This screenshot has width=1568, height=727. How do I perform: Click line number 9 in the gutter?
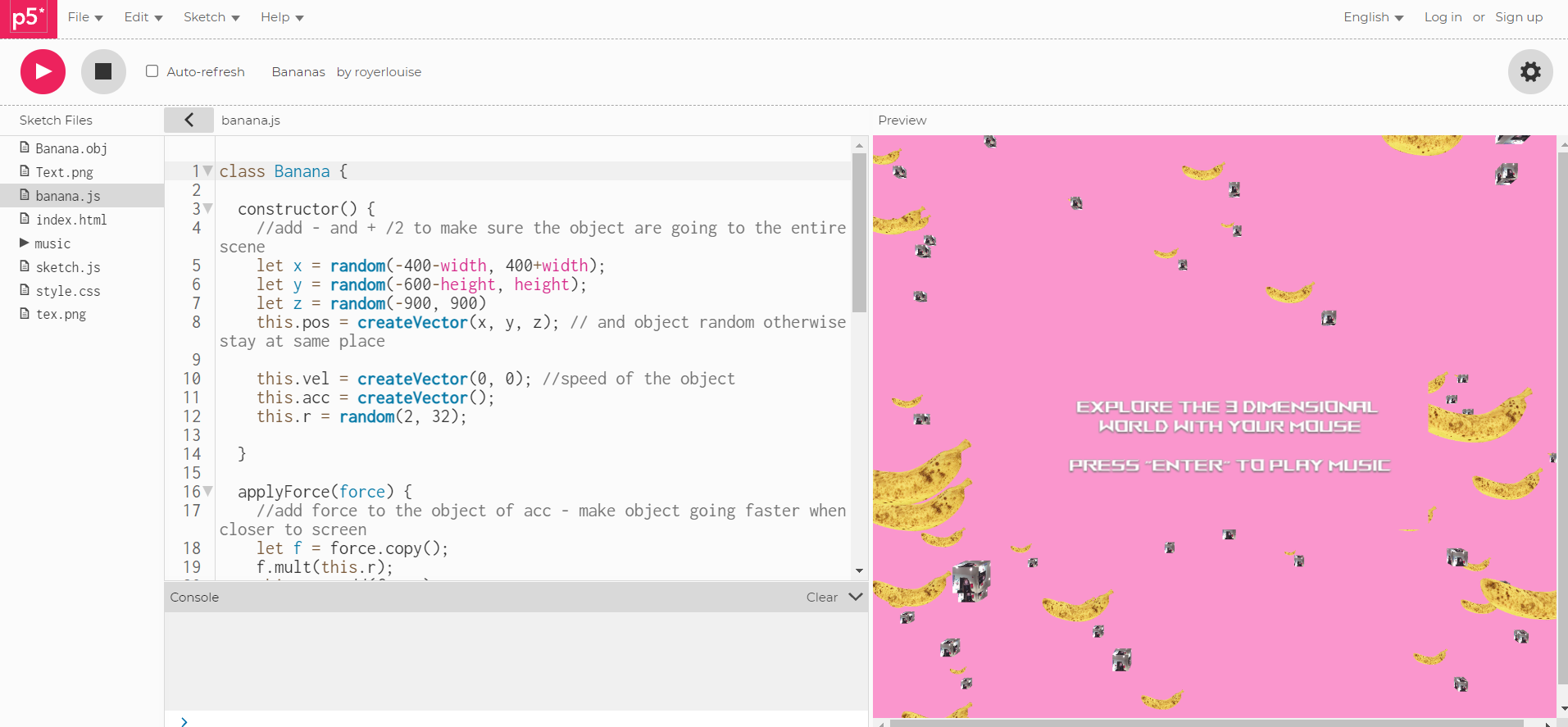[x=196, y=360]
